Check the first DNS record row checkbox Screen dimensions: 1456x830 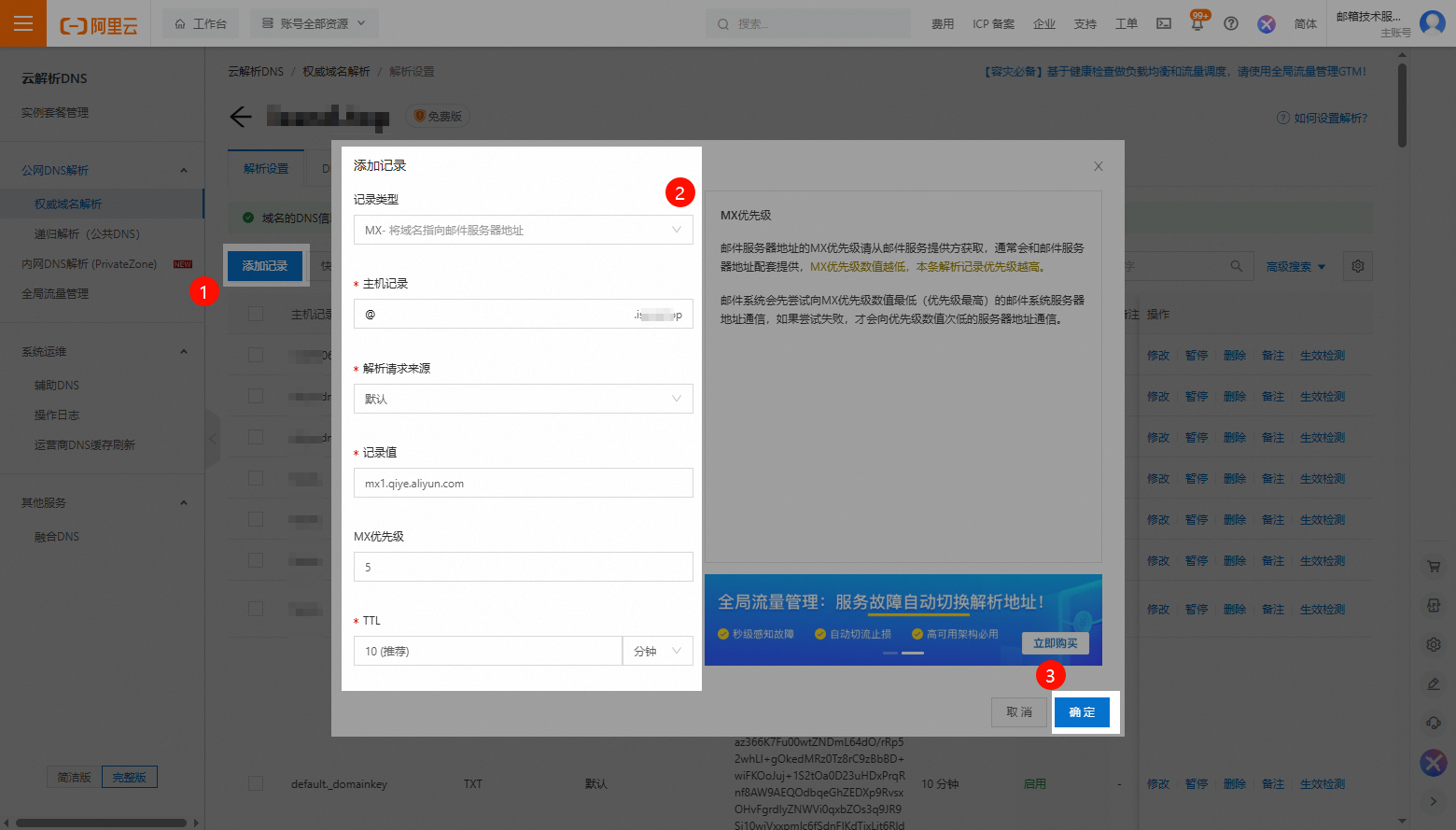pos(255,355)
